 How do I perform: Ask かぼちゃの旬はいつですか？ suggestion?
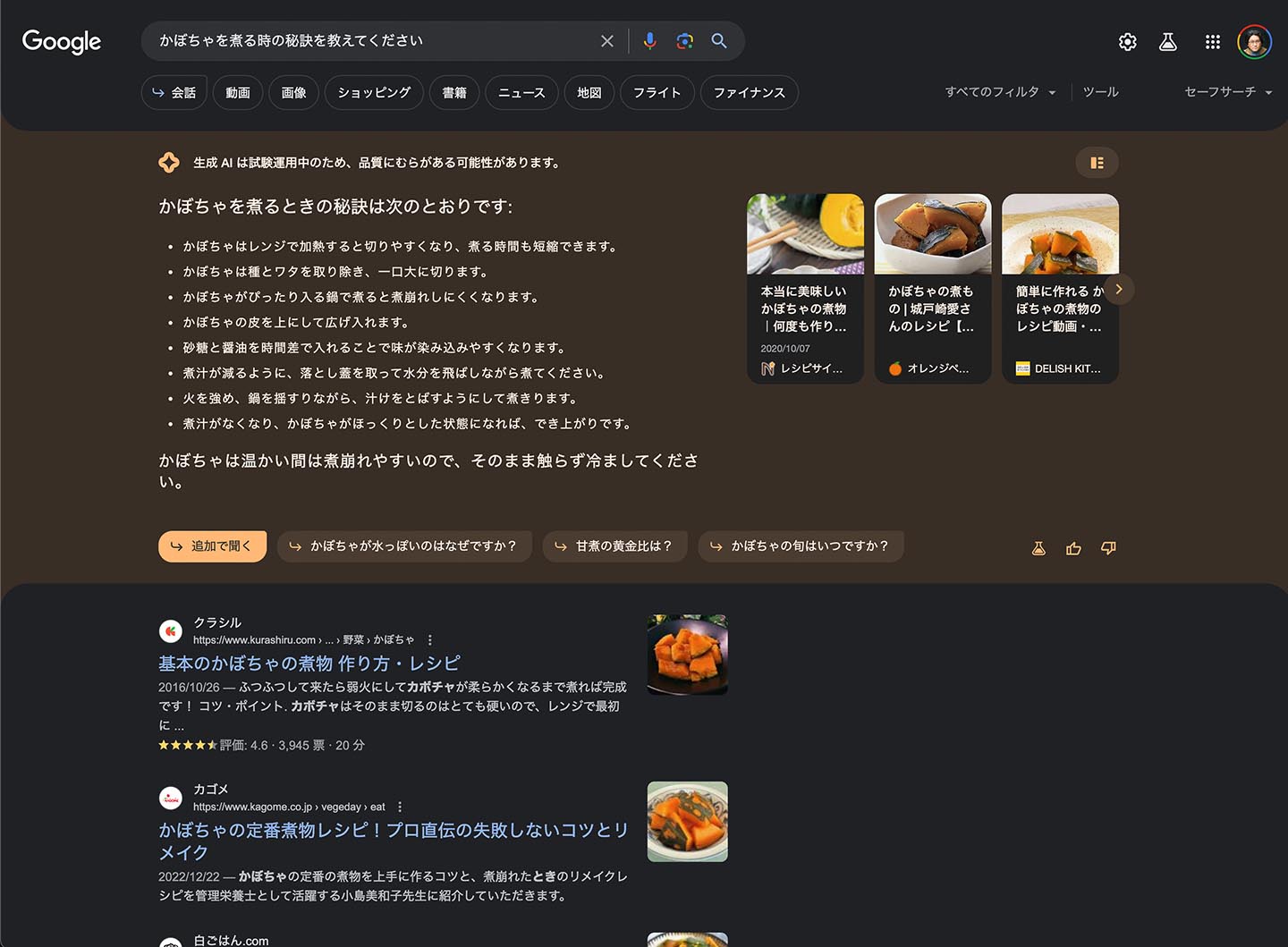(x=801, y=546)
